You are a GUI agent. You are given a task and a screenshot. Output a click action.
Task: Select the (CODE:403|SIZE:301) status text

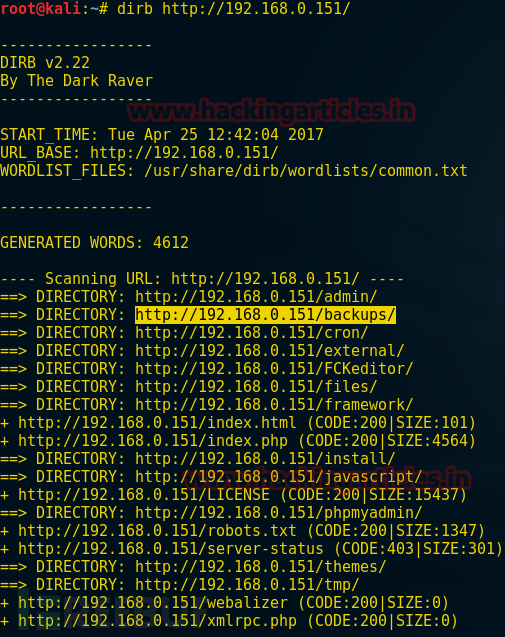click(418, 548)
